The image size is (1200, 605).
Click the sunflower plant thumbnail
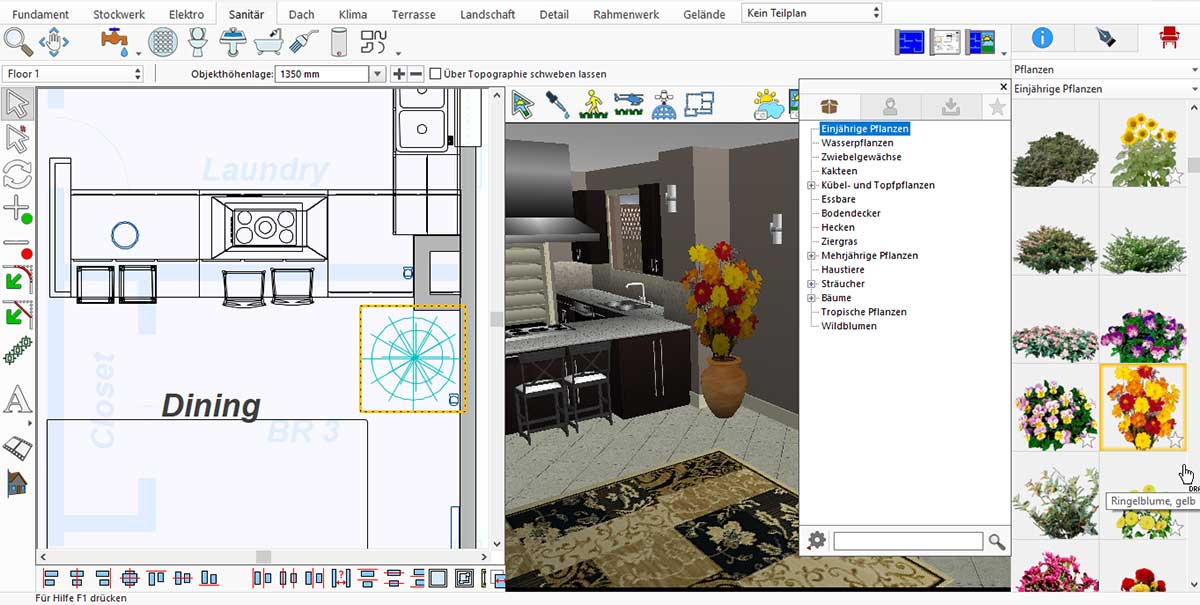[x=1144, y=145]
